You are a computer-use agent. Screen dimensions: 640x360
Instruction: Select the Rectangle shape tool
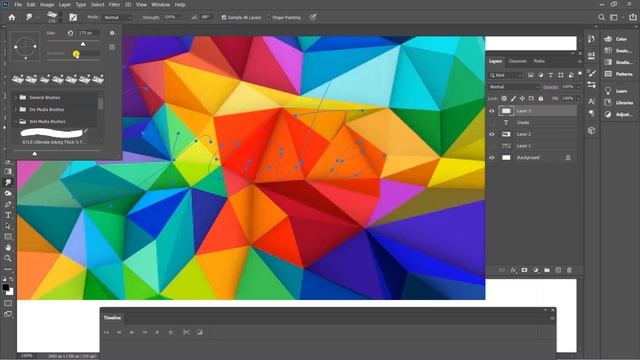pos(8,237)
